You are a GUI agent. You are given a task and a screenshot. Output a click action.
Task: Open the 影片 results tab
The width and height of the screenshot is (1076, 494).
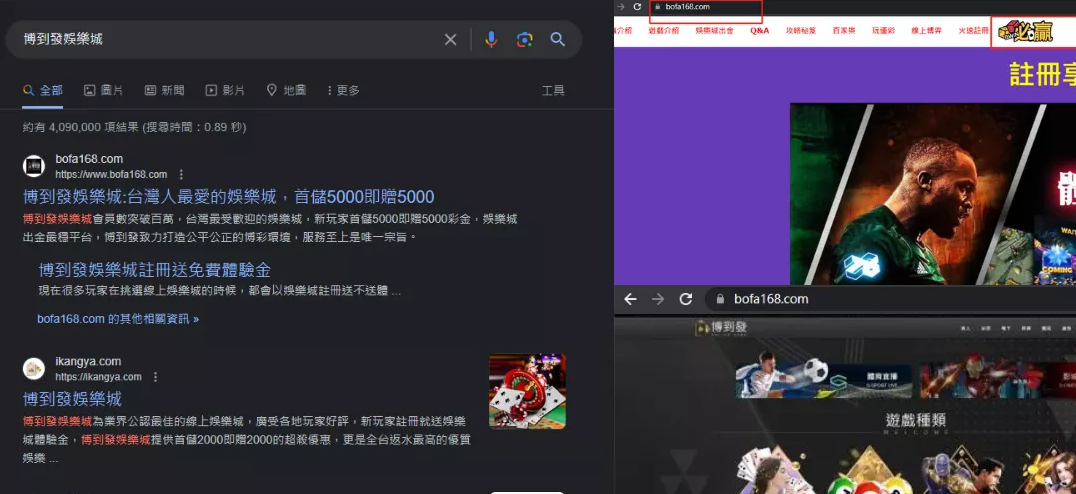click(x=225, y=90)
